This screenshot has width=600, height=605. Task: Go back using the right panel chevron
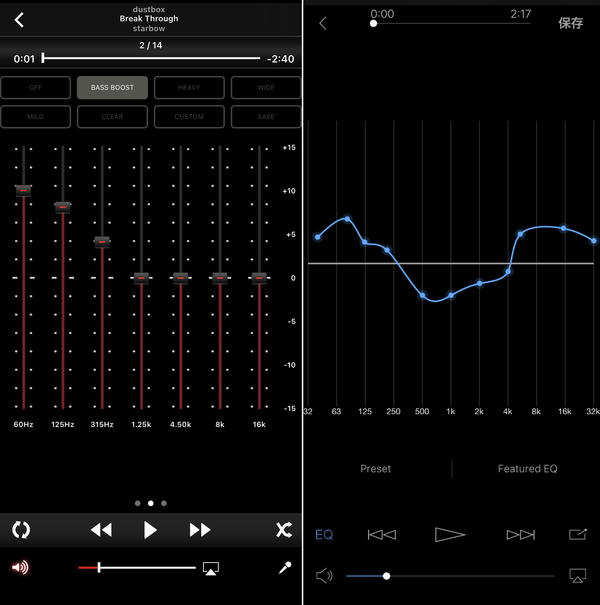pos(323,23)
